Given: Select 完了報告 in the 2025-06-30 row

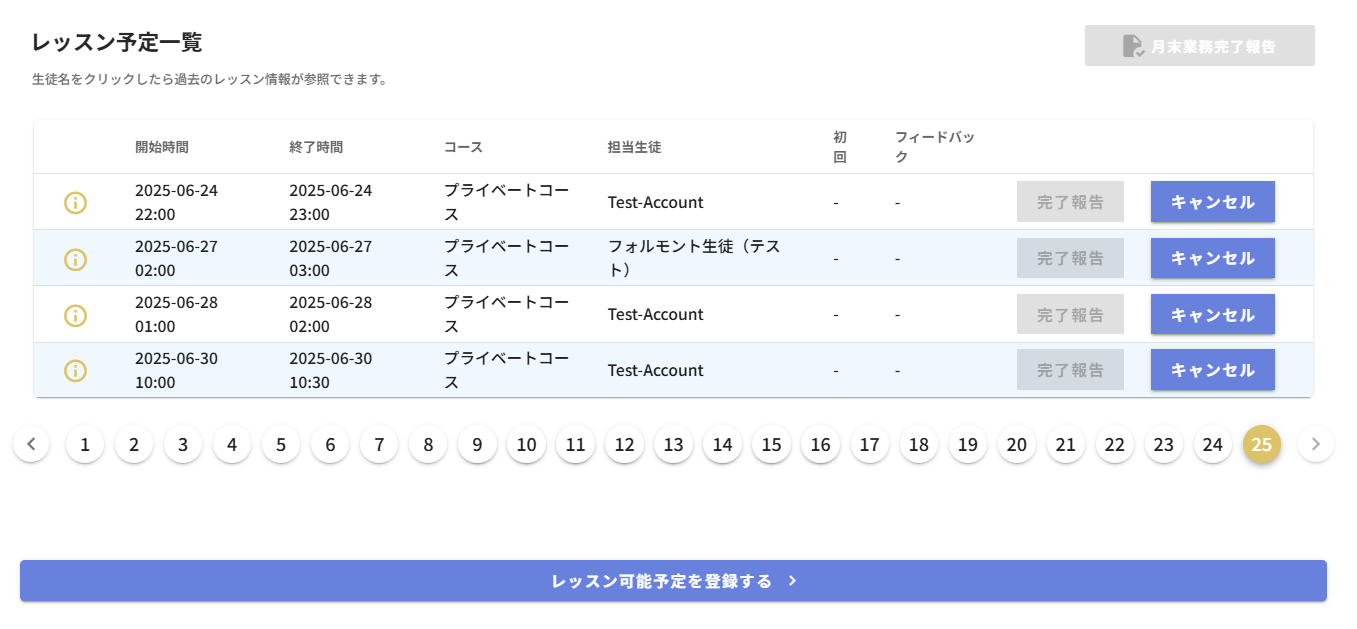Looking at the screenshot, I should click(x=1070, y=370).
